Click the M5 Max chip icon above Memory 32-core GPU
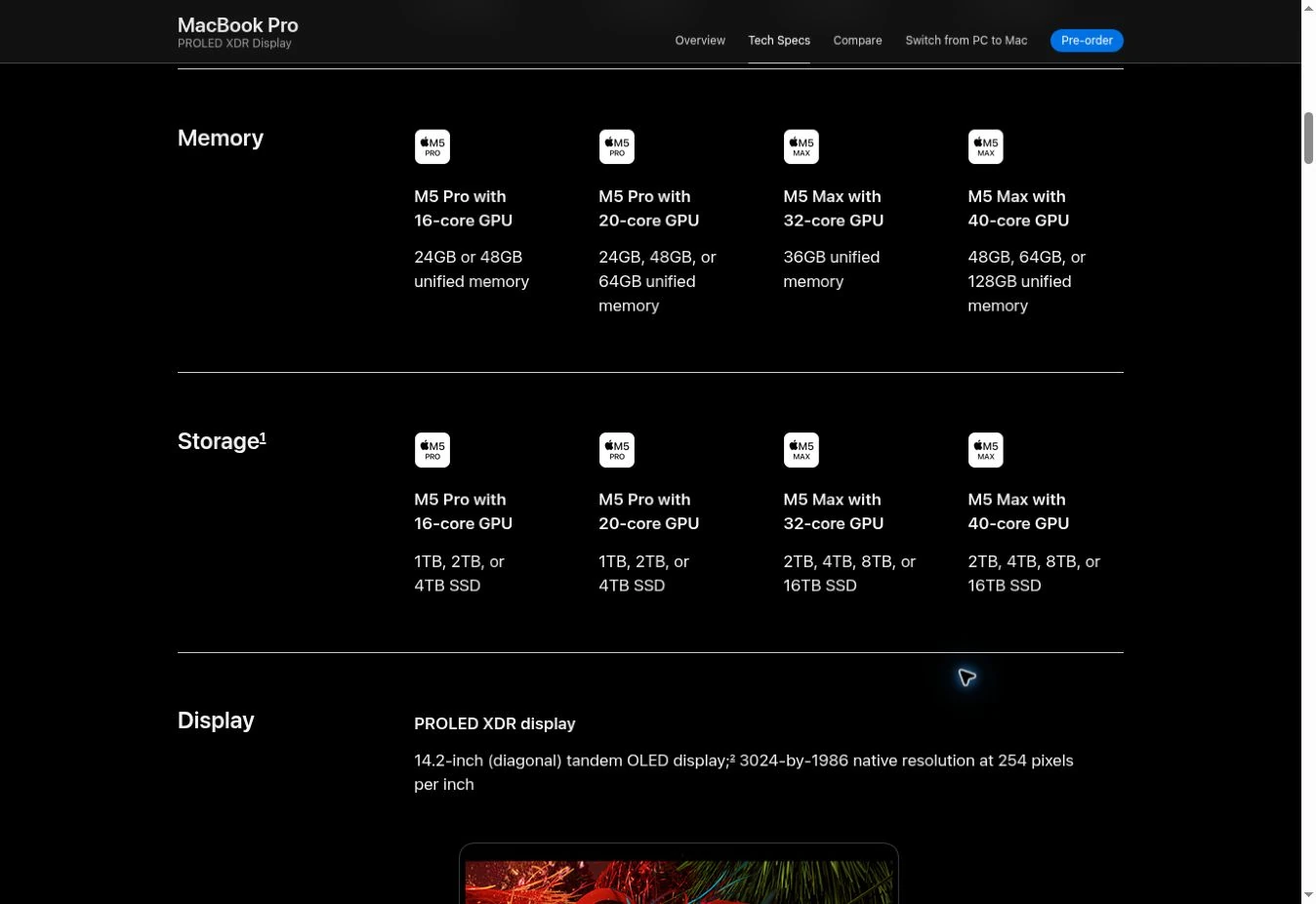This screenshot has width=1316, height=904. click(x=801, y=146)
